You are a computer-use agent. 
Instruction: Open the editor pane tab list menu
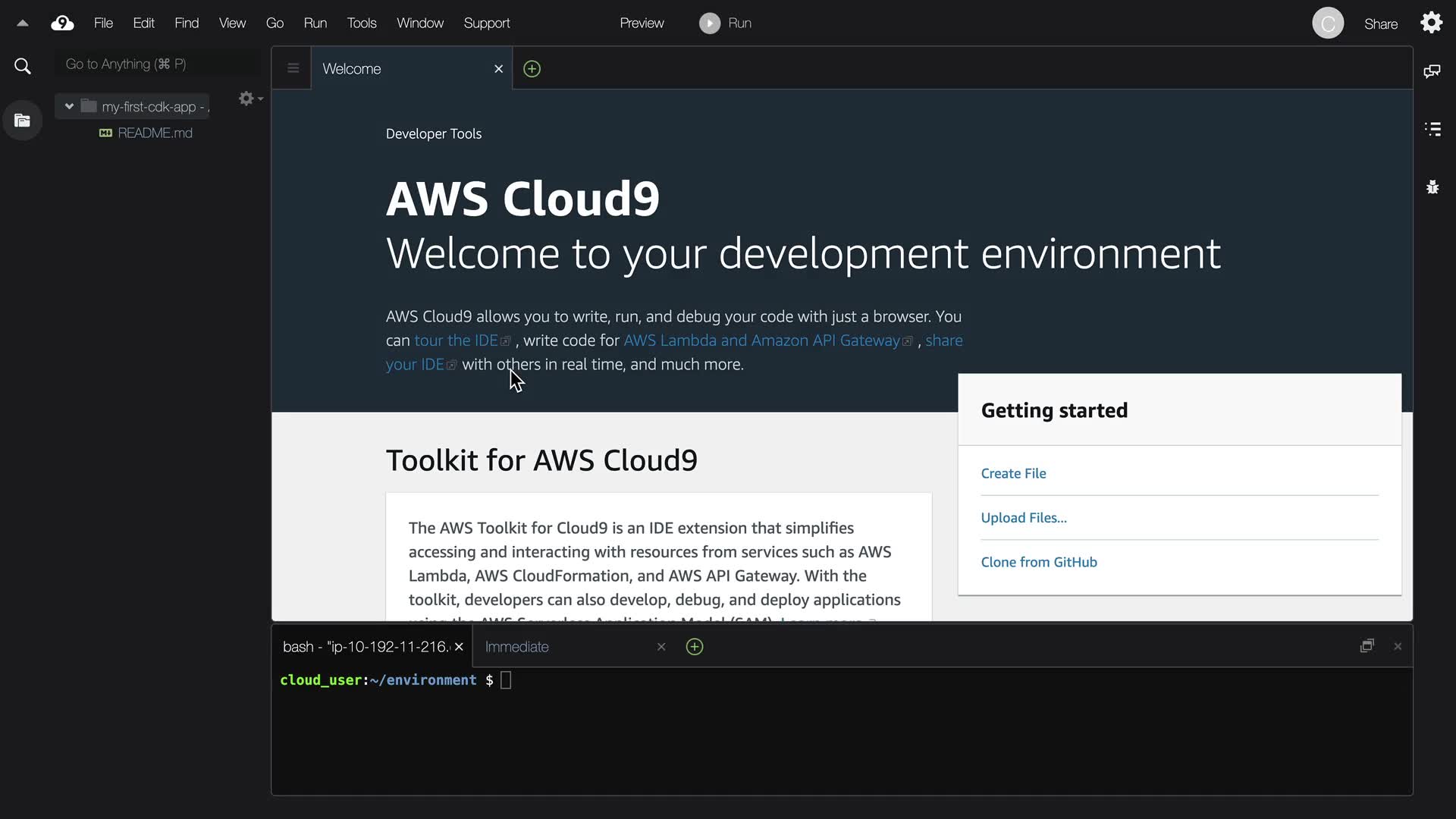tap(293, 68)
